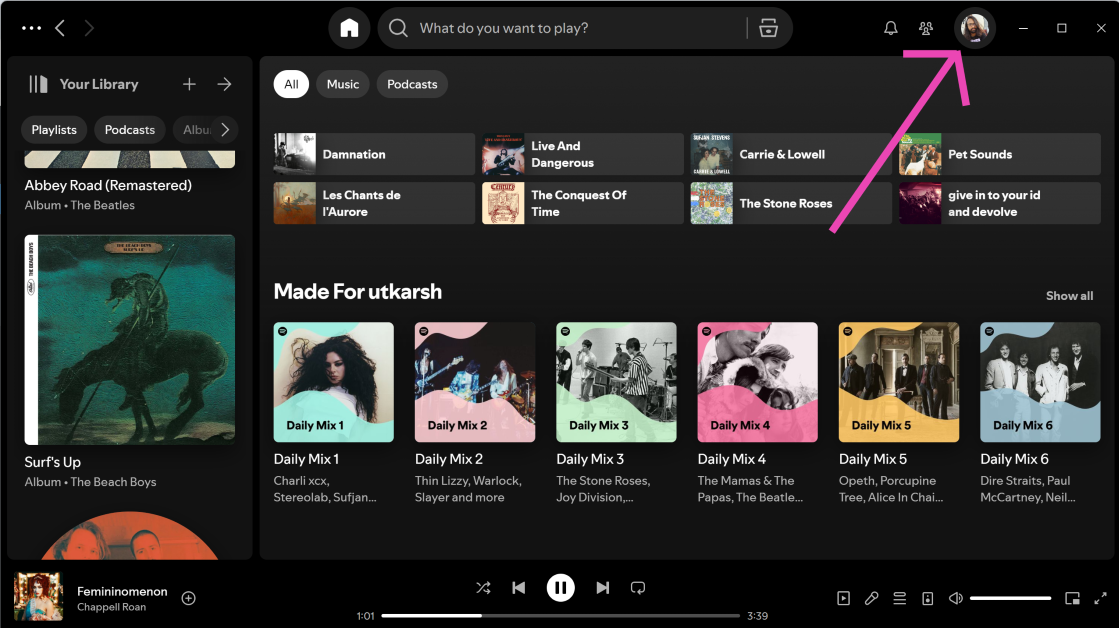Add Femininomenon to Liked Songs
Screen dimensions: 1119x628
[188, 598]
